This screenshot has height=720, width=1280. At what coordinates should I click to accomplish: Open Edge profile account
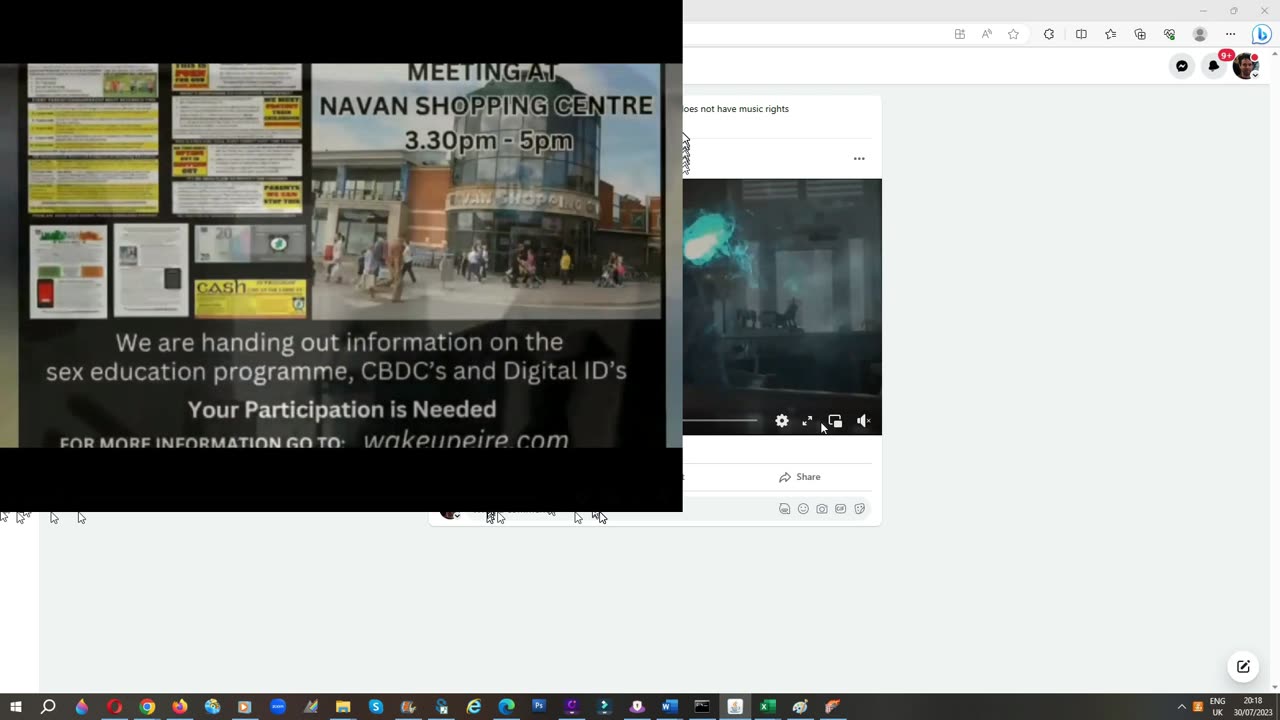1200,34
